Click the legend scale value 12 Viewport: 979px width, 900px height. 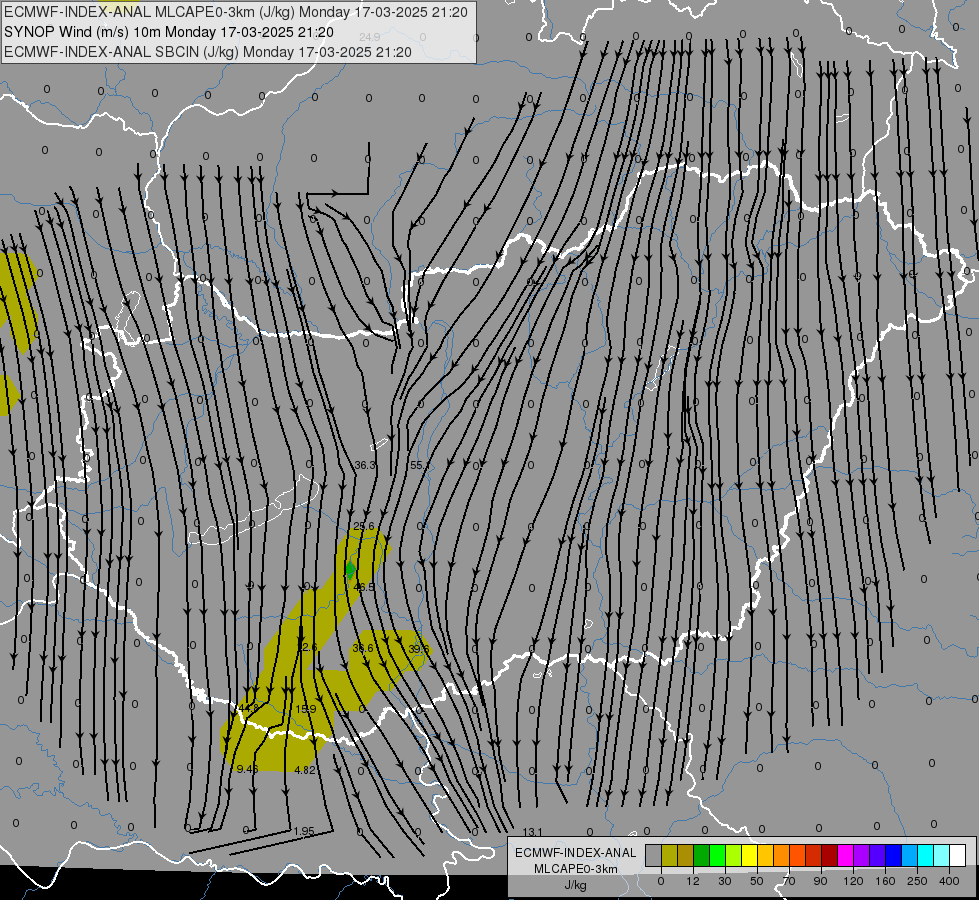693,881
